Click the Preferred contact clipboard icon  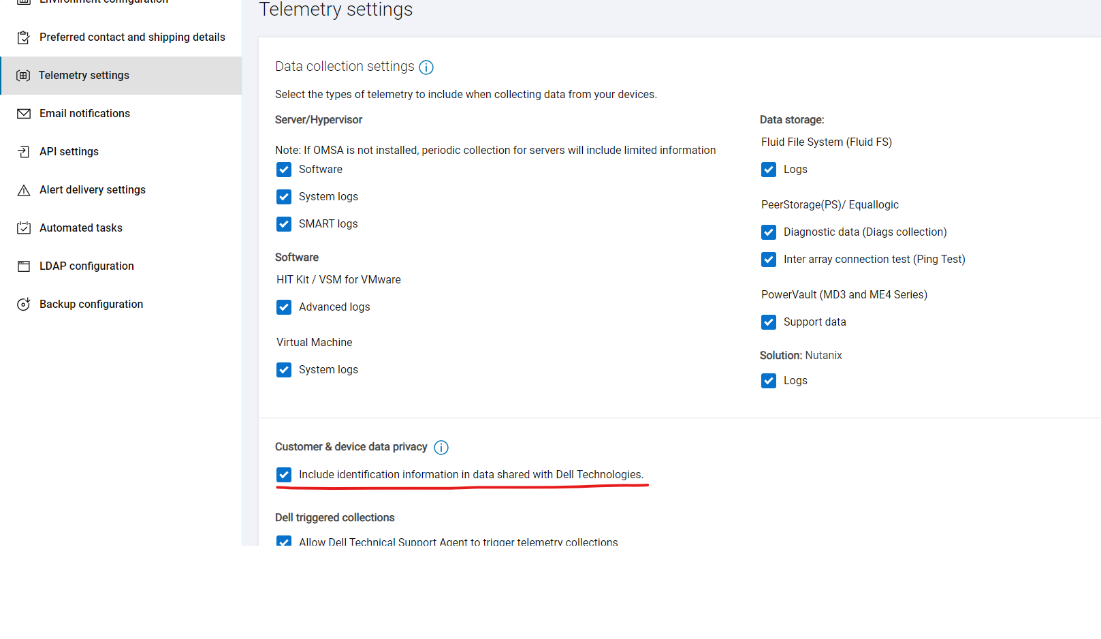click(x=24, y=37)
